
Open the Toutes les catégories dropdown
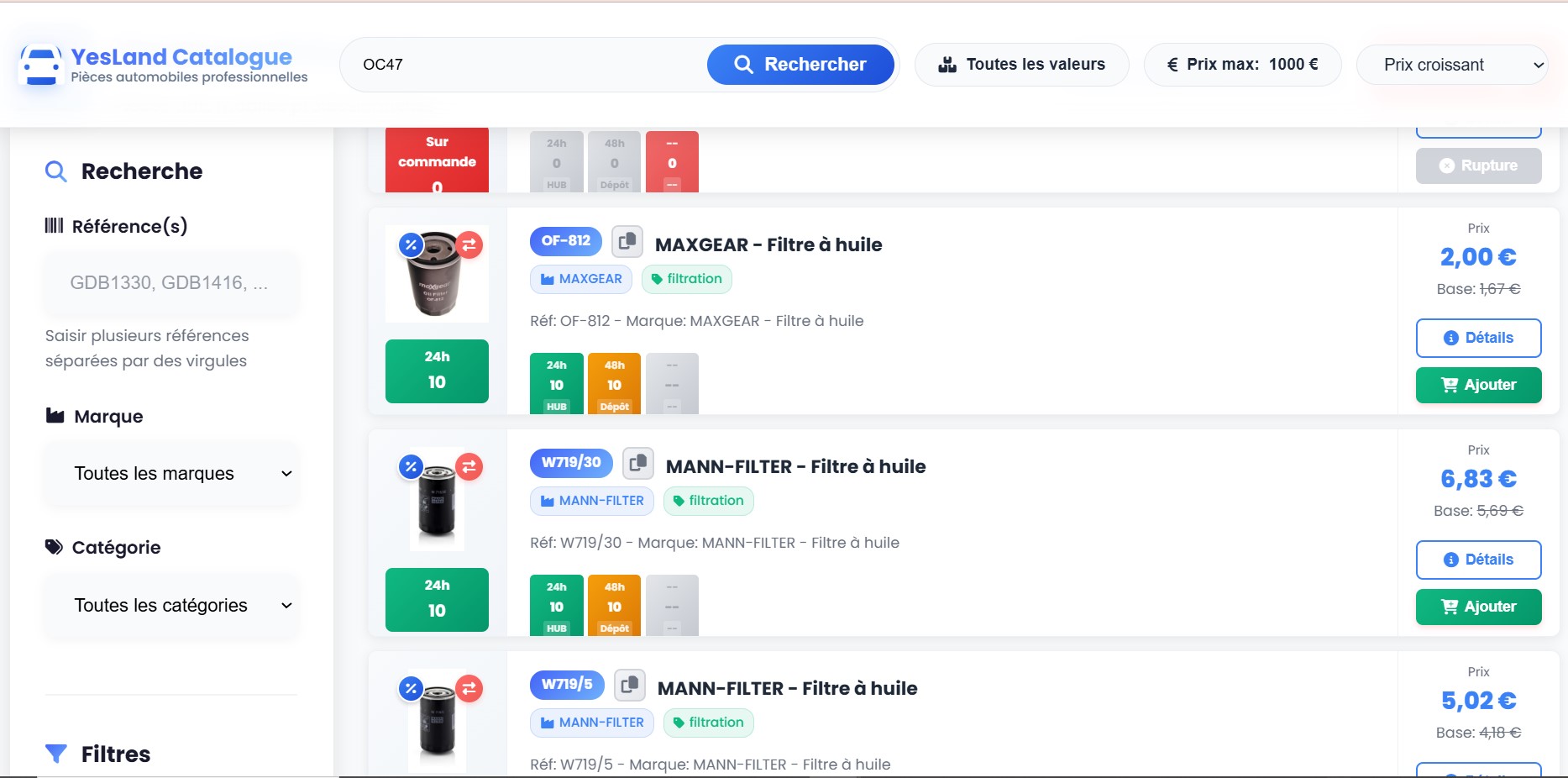pos(171,605)
